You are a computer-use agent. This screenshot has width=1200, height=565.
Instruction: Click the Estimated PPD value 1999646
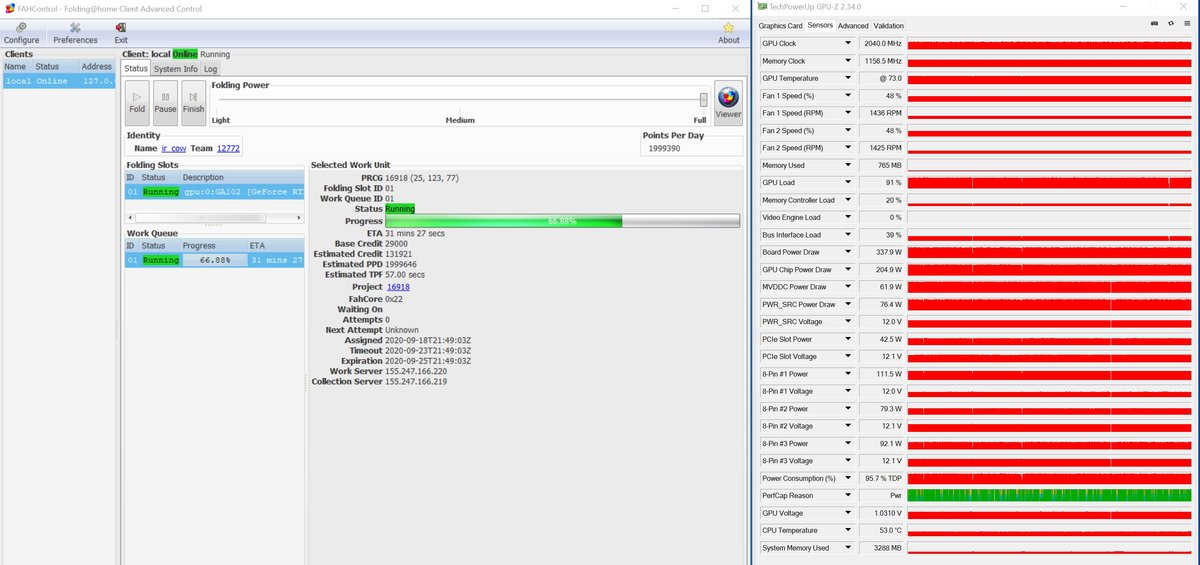click(x=402, y=264)
